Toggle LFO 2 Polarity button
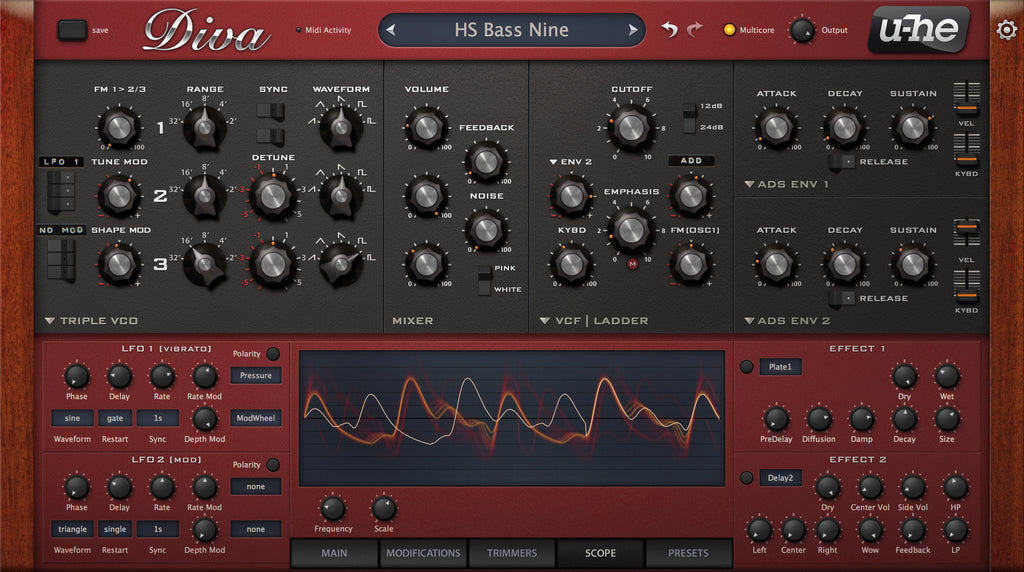 [x=273, y=464]
